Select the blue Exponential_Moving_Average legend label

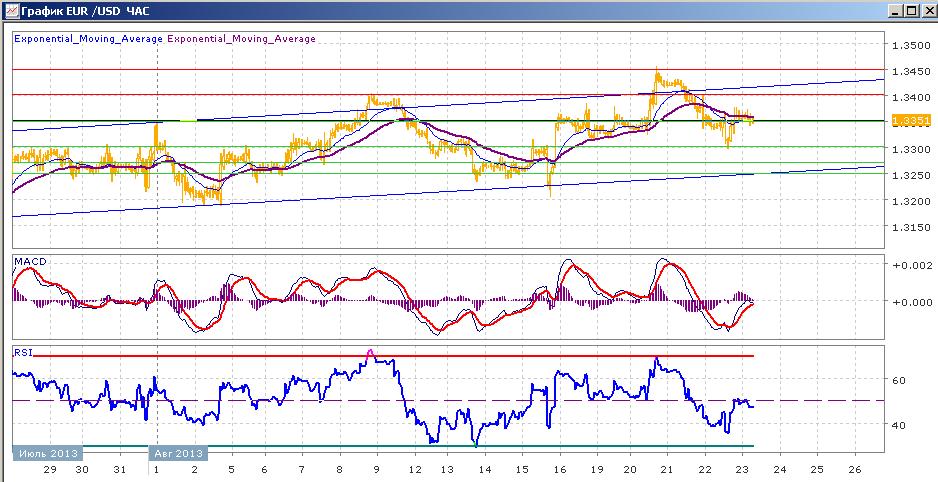click(89, 39)
